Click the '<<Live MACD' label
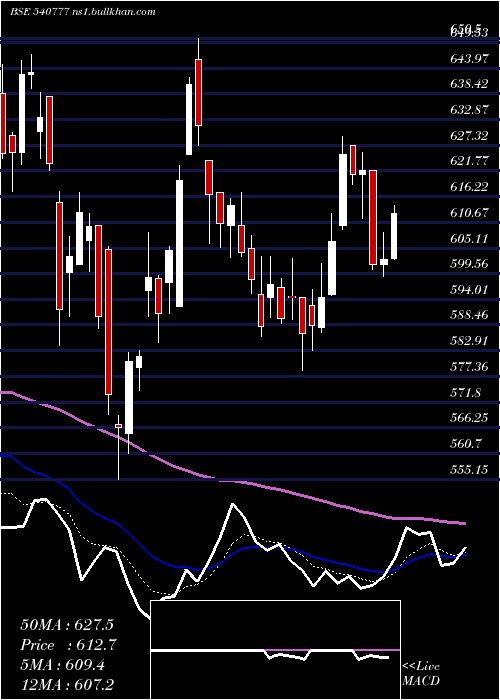Viewport: 500px width, 700px height. 421,674
